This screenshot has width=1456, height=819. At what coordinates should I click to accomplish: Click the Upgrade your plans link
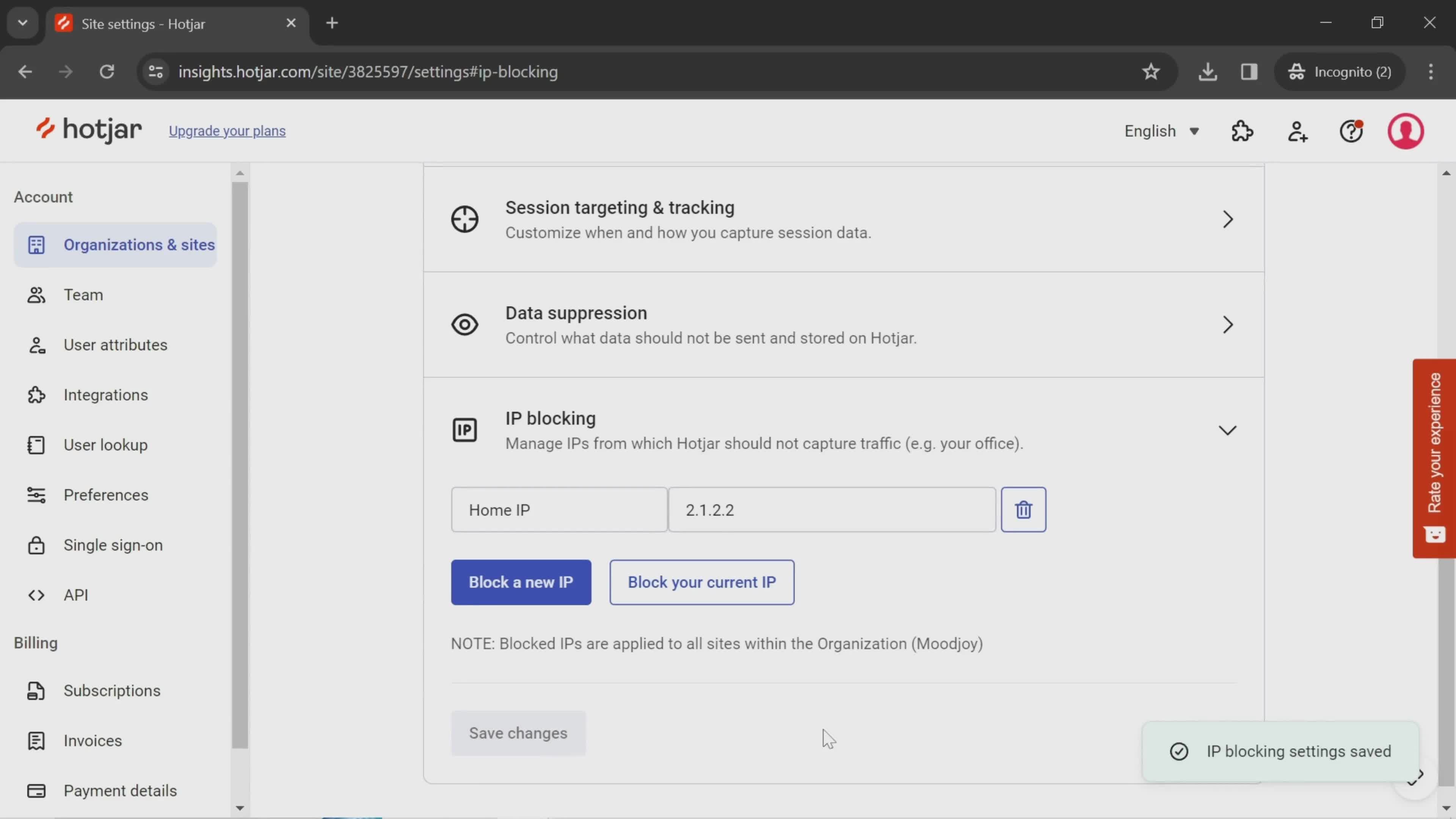(x=226, y=131)
